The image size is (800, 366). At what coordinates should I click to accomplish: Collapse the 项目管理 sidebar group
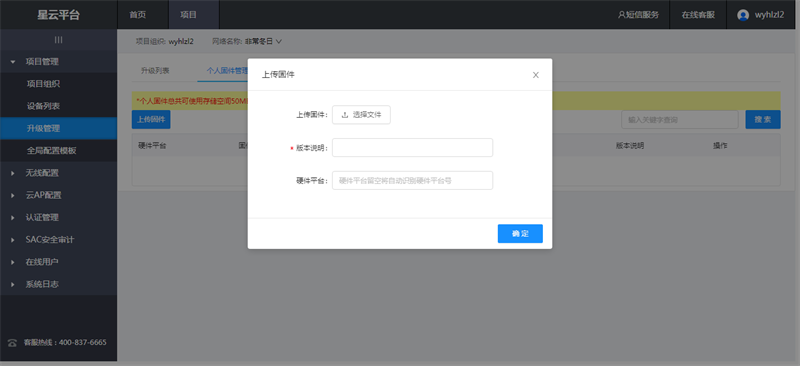(x=59, y=62)
